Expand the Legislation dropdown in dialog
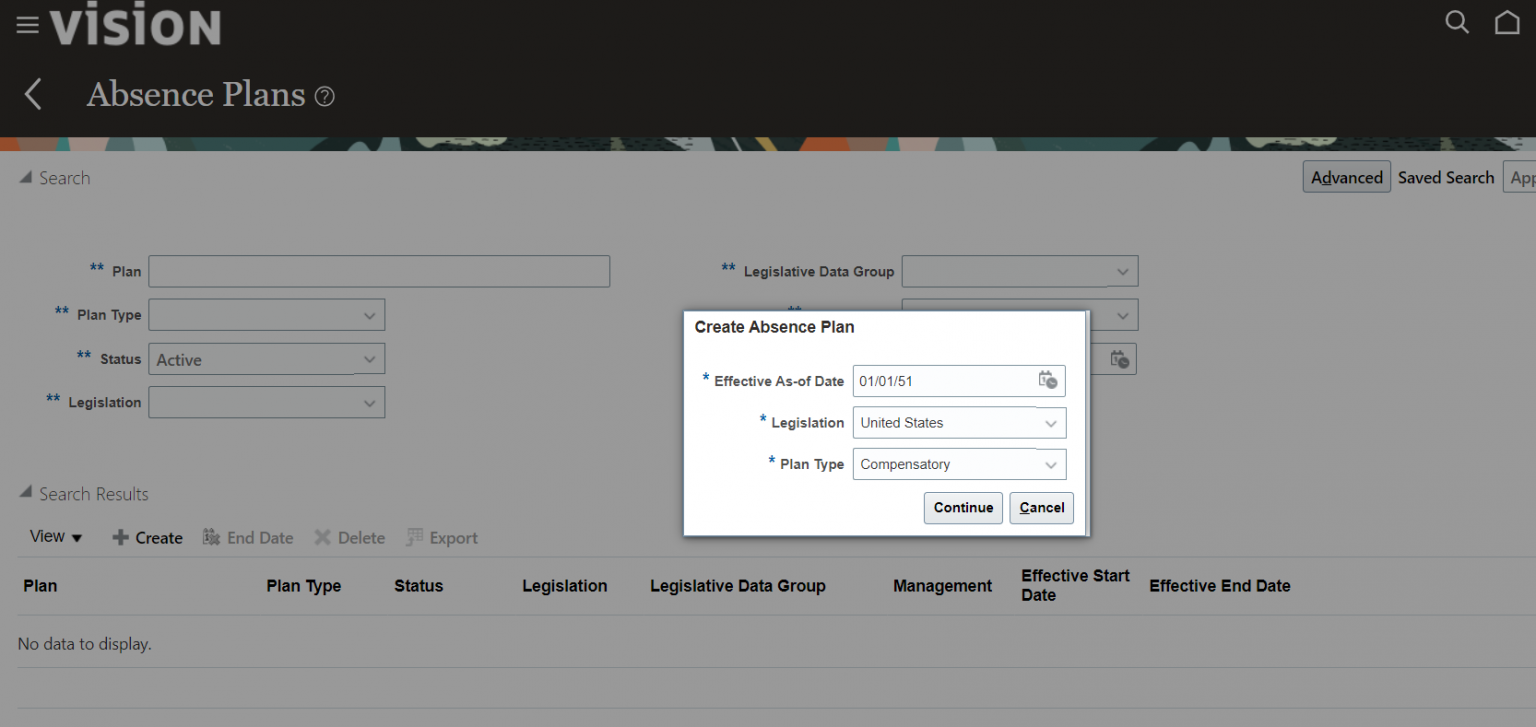Image resolution: width=1536 pixels, height=727 pixels. tap(1050, 423)
